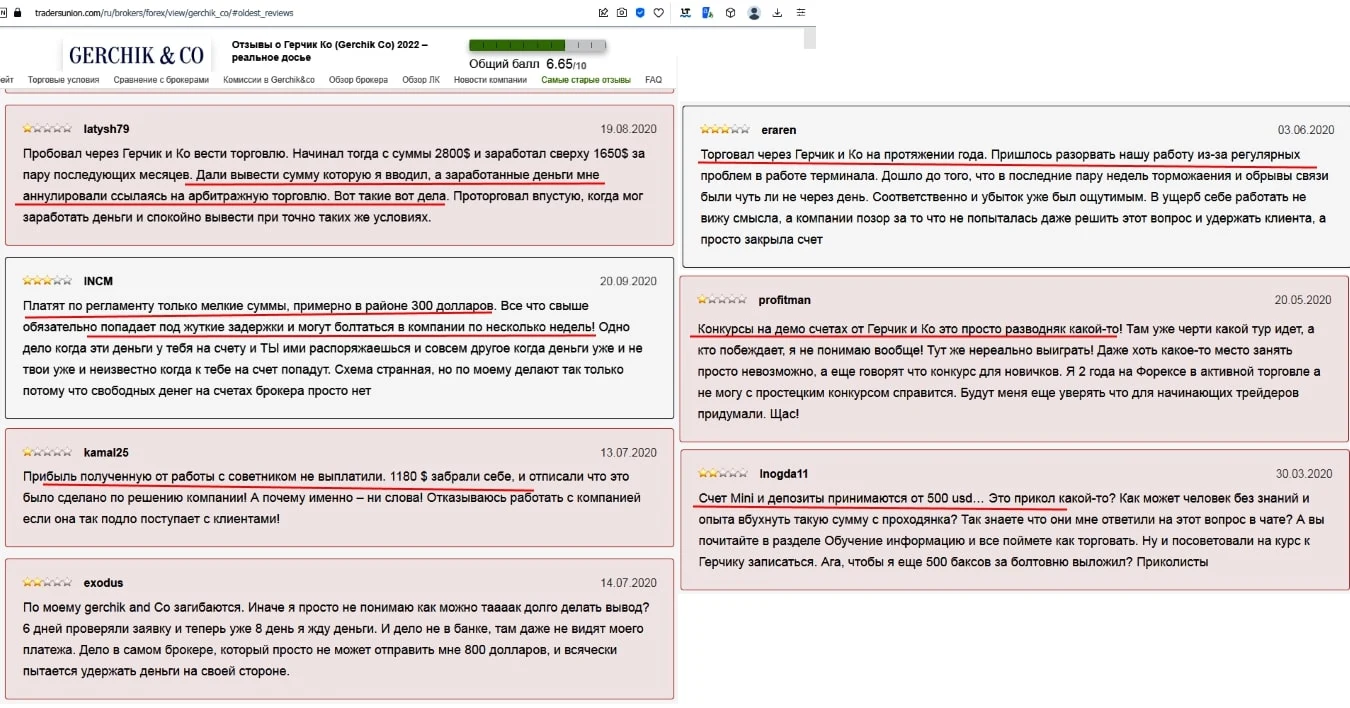Image resolution: width=1350 pixels, height=708 pixels.
Task: Click the date 14.07.2020
Action: pyautogui.click(x=629, y=583)
